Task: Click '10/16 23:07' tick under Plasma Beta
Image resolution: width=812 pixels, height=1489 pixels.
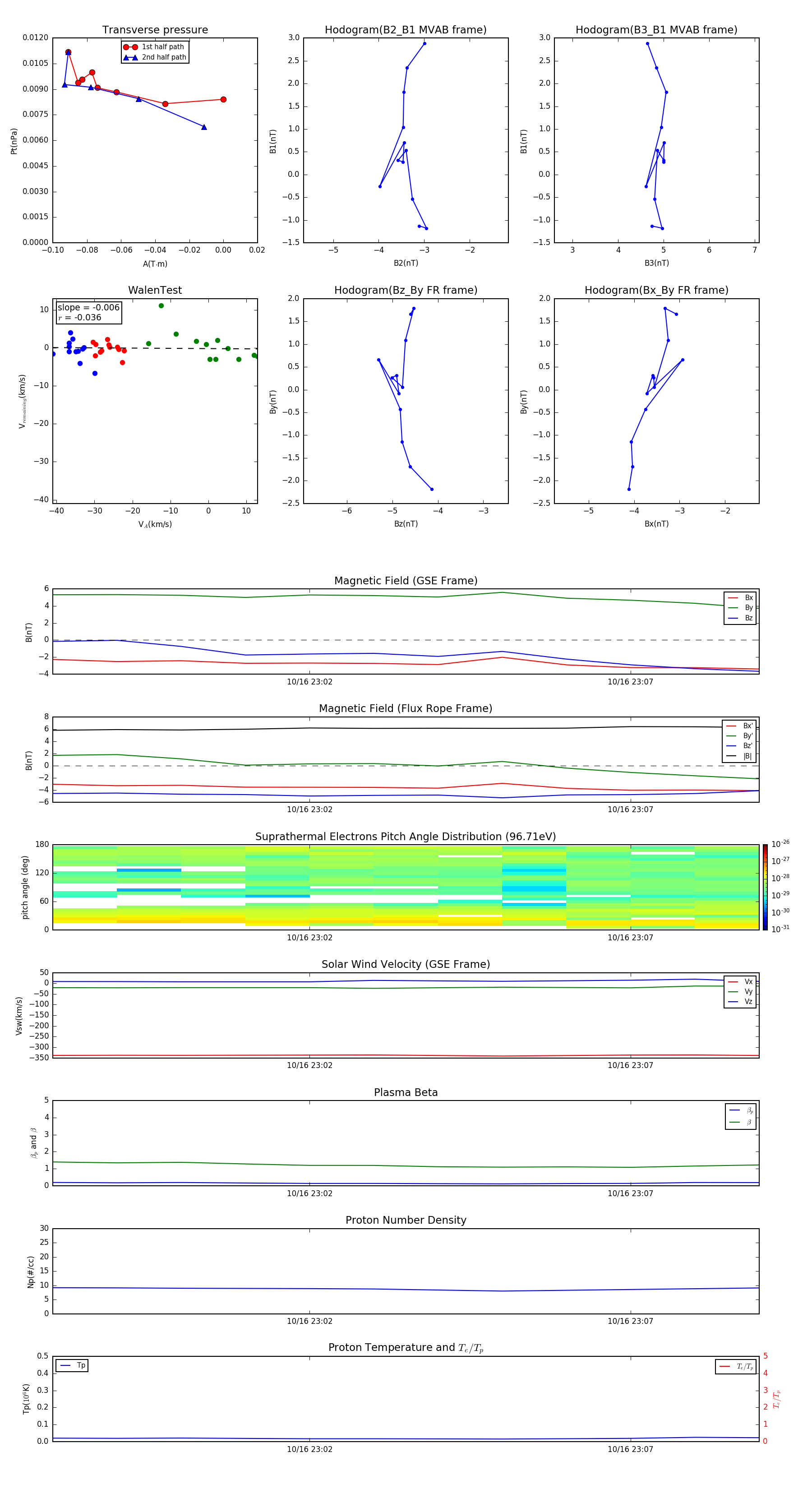Action: (631, 1193)
